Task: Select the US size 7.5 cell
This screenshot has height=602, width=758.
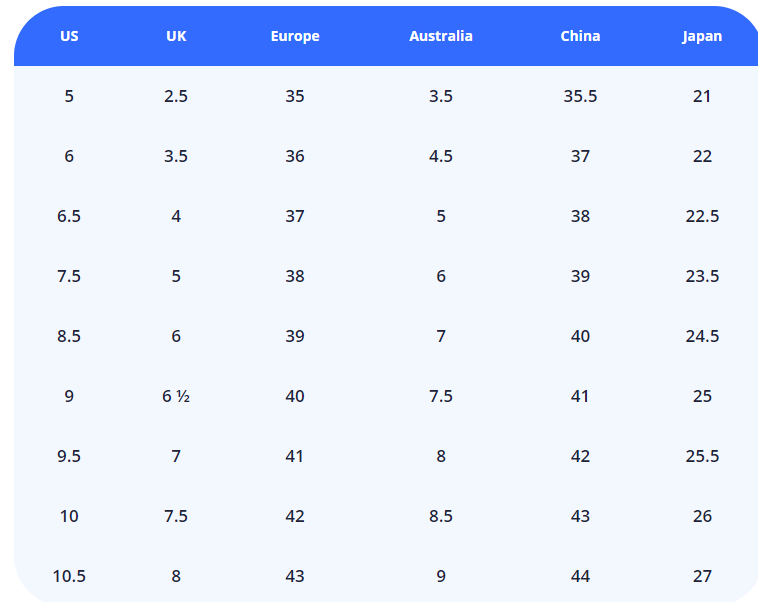Action: click(x=69, y=276)
